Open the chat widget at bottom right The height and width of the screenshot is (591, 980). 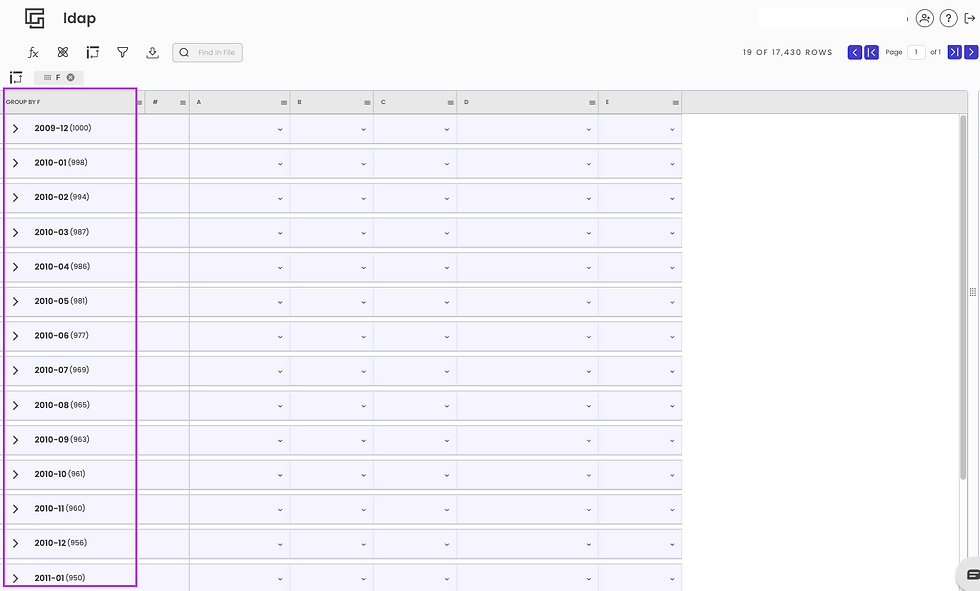pos(971,574)
